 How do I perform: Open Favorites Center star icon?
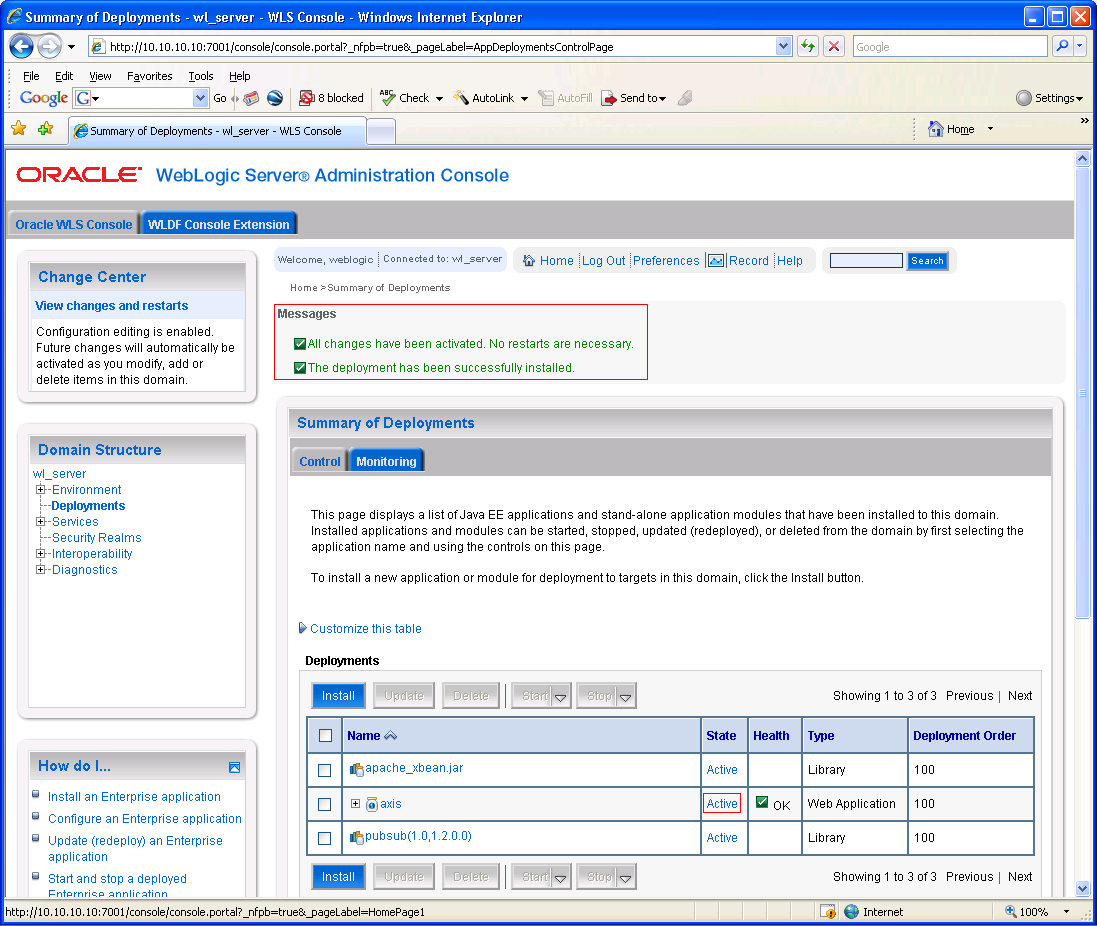tap(19, 129)
